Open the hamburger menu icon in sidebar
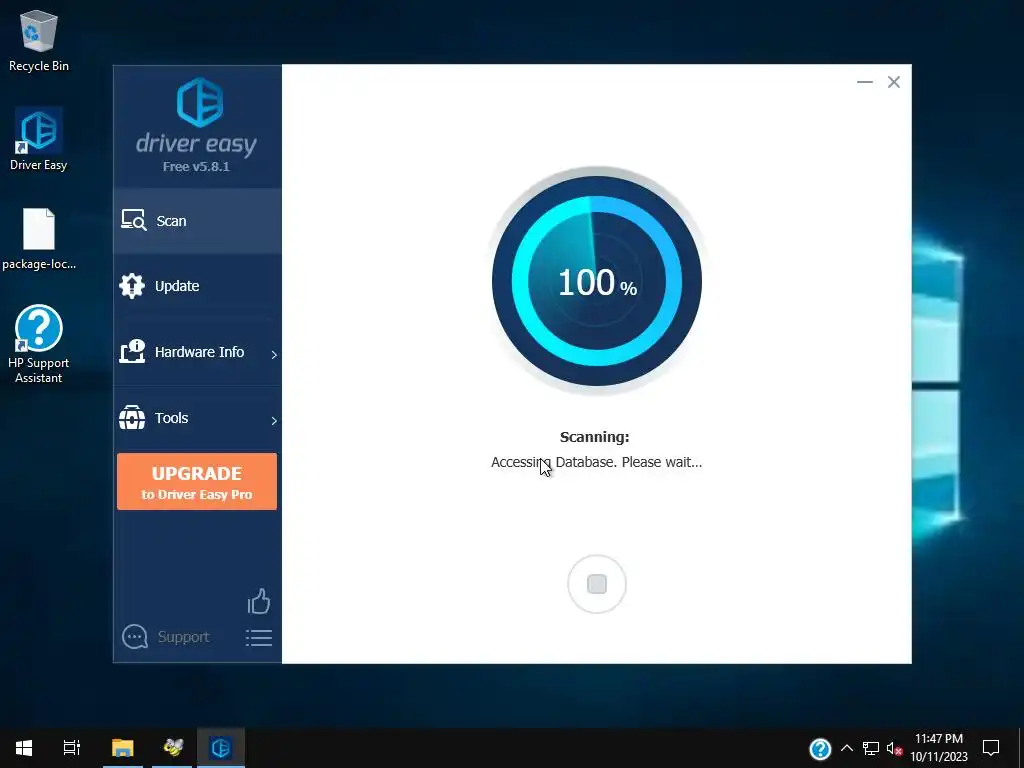Viewport: 1024px width, 768px height. [x=259, y=638]
